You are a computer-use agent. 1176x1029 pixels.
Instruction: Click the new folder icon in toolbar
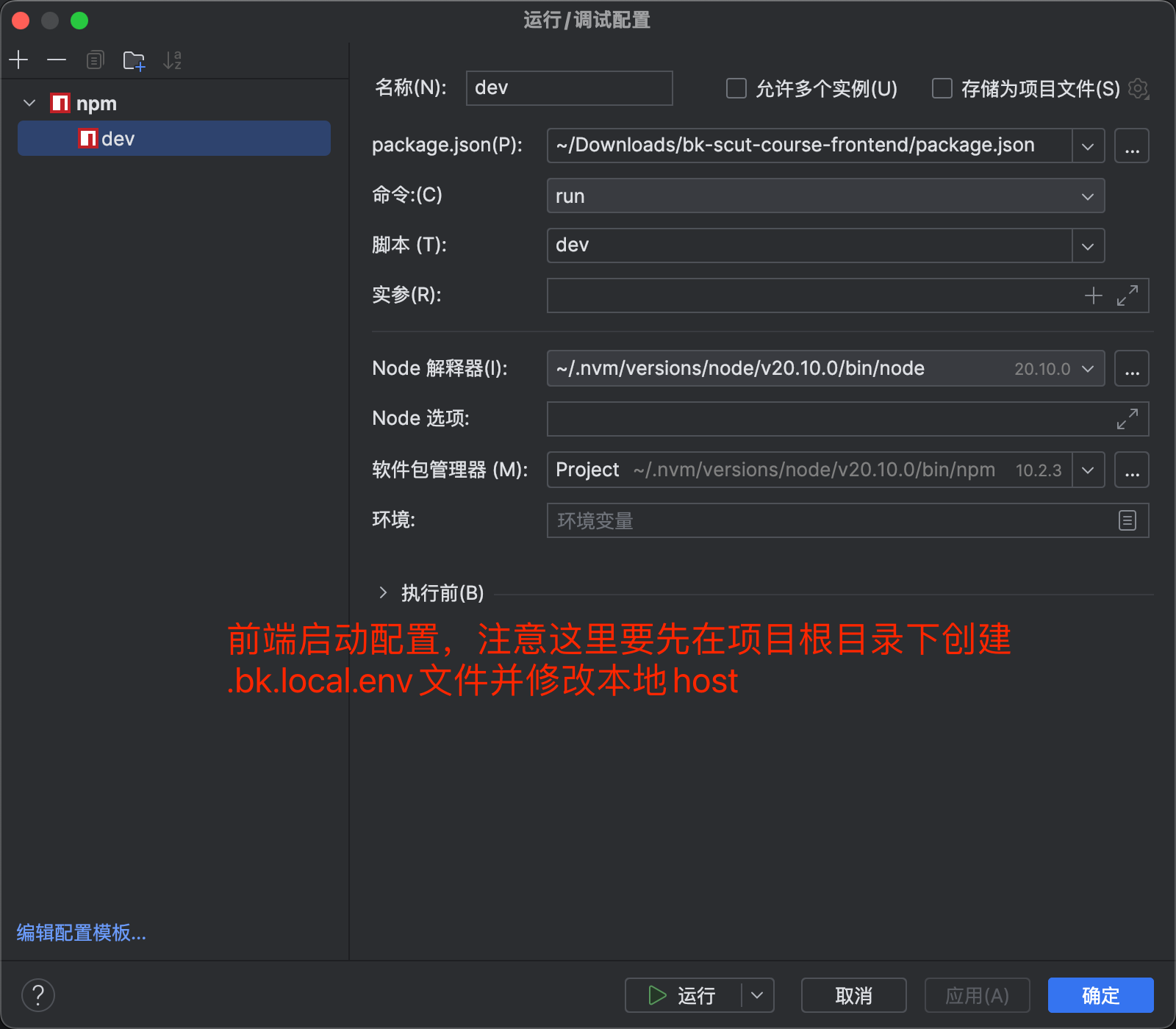[134, 60]
